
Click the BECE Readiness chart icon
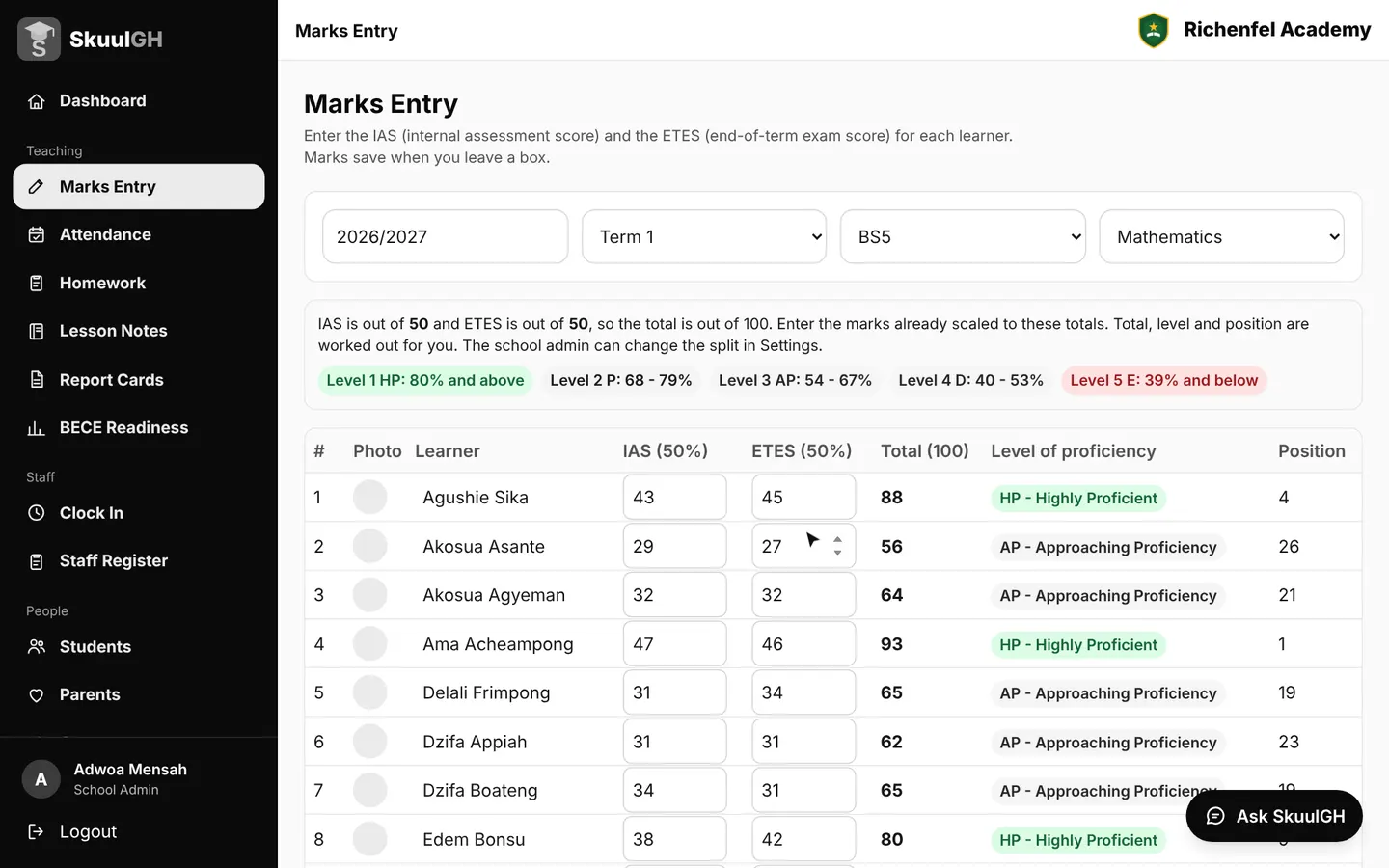click(37, 428)
